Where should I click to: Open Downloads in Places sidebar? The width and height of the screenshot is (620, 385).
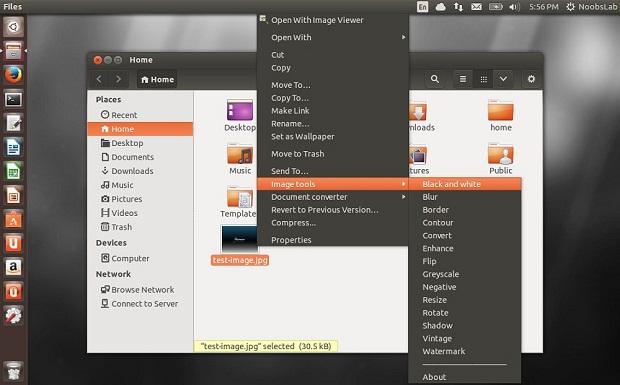coord(140,171)
